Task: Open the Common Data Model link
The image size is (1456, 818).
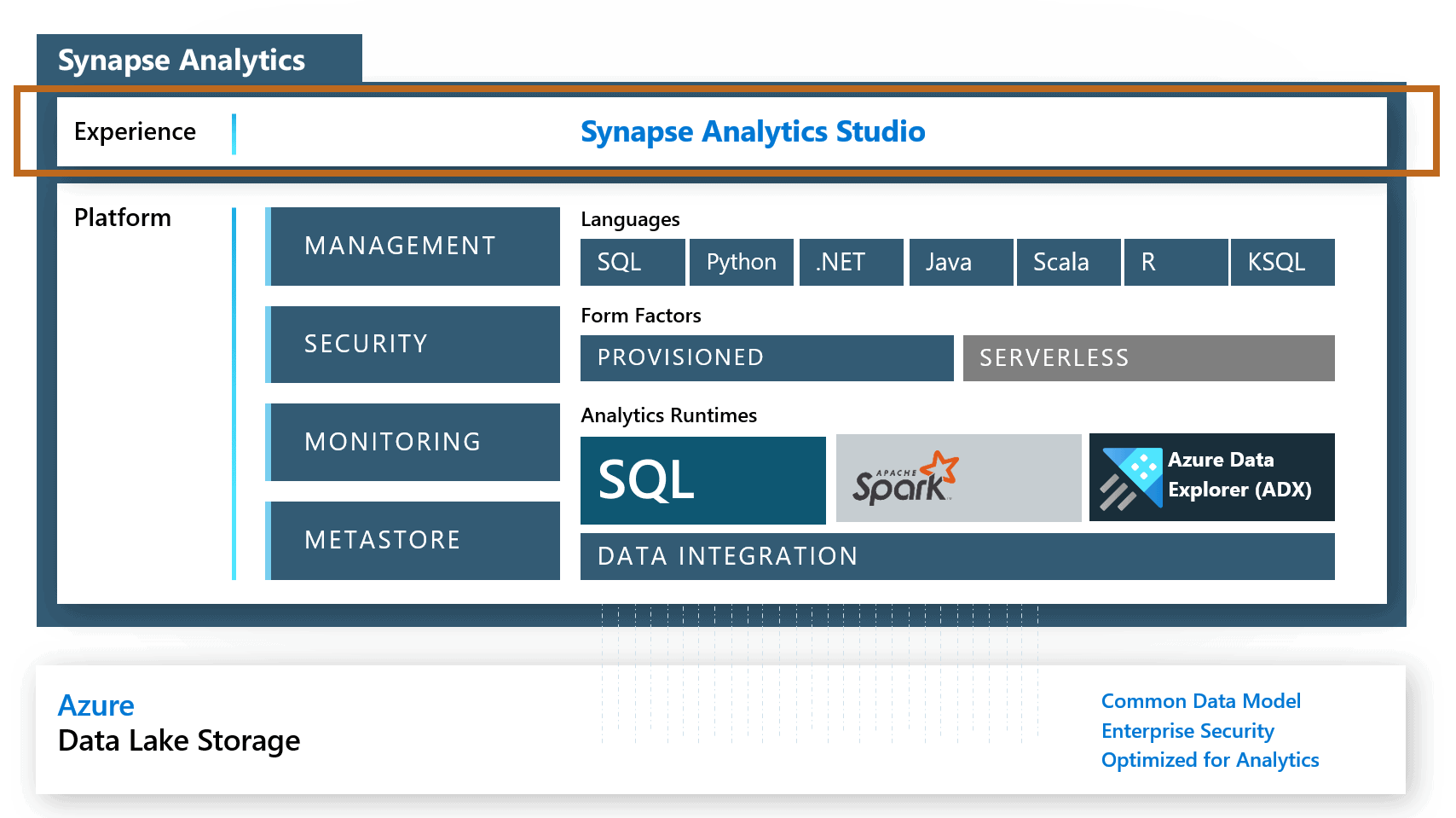Action: pyautogui.click(x=1201, y=701)
